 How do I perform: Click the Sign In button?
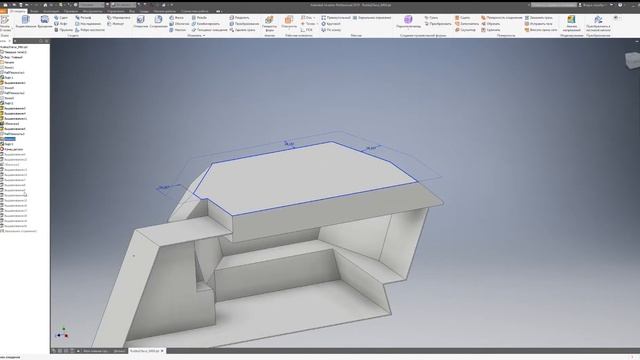pos(592,5)
